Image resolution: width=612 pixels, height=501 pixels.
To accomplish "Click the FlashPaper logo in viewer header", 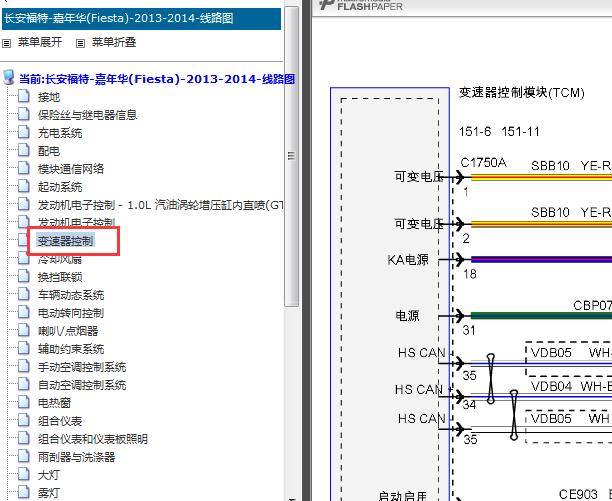I will click(361, 5).
